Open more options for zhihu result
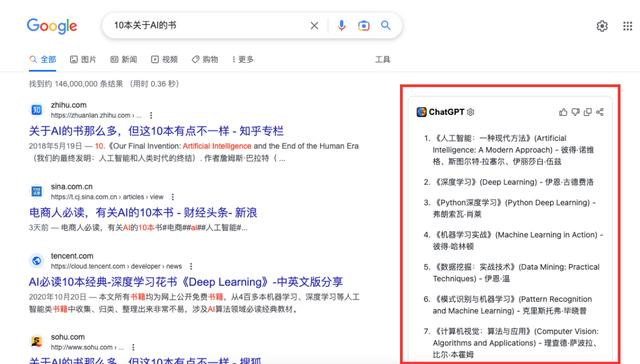Screen dimensions: 640x364 point(151,115)
